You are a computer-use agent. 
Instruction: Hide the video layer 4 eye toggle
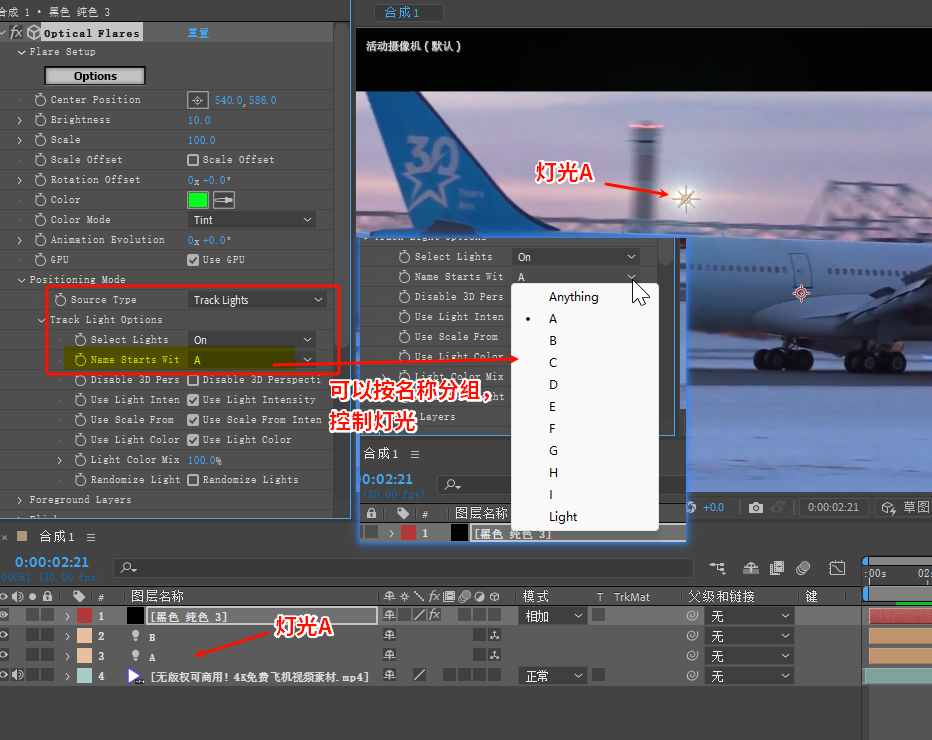pyautogui.click(x=4, y=676)
